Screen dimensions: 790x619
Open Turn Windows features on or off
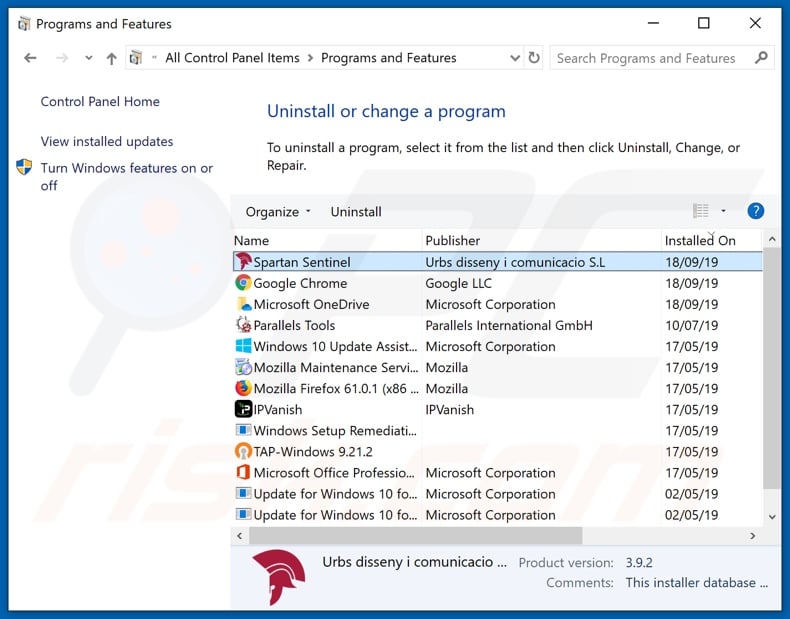[x=126, y=176]
